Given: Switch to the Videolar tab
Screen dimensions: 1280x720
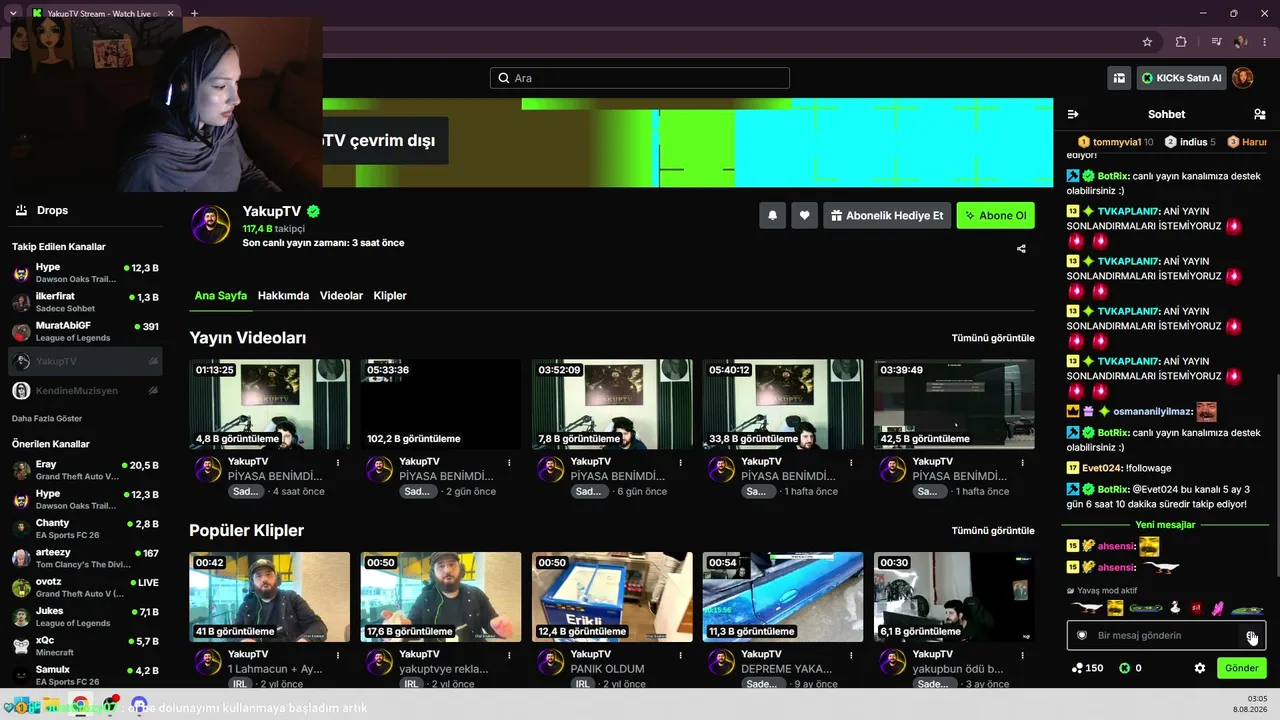Looking at the screenshot, I should [x=341, y=296].
